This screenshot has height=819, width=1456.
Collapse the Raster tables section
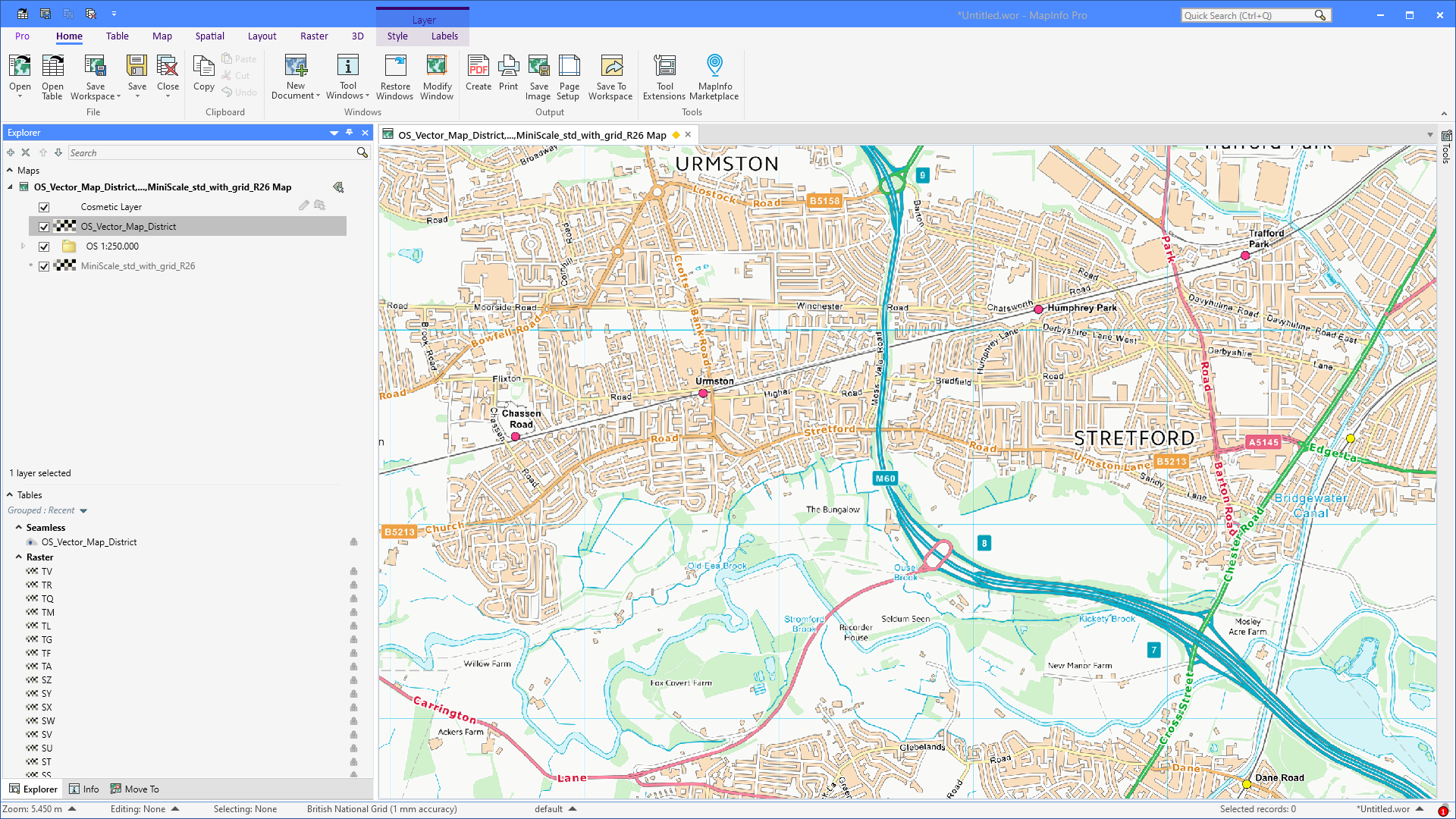(x=19, y=557)
